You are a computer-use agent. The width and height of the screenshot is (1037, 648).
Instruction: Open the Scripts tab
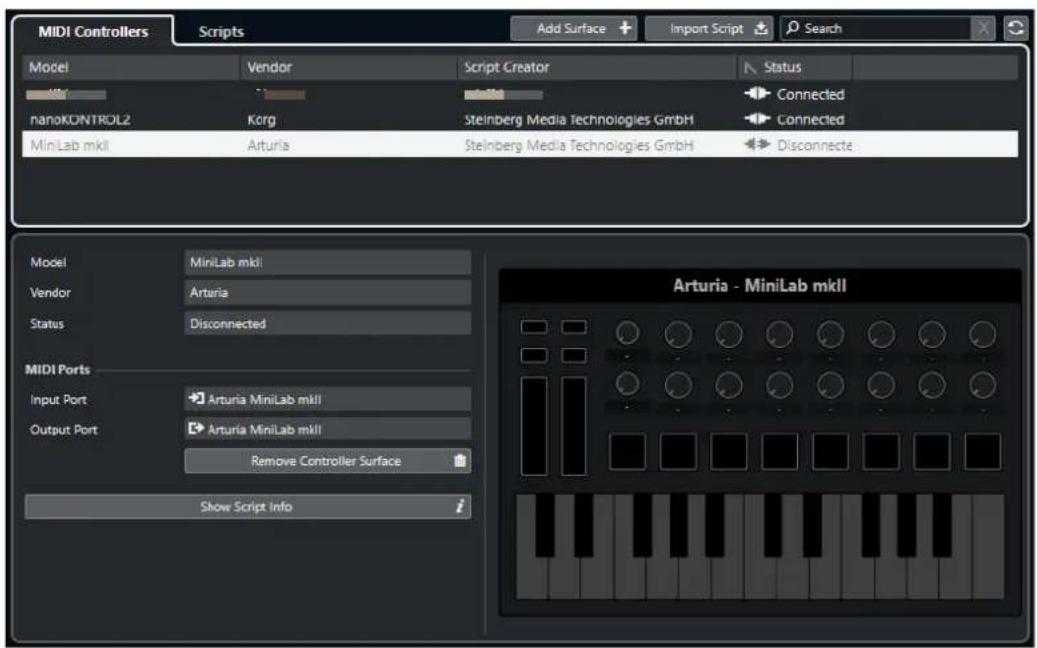pyautogui.click(x=221, y=32)
